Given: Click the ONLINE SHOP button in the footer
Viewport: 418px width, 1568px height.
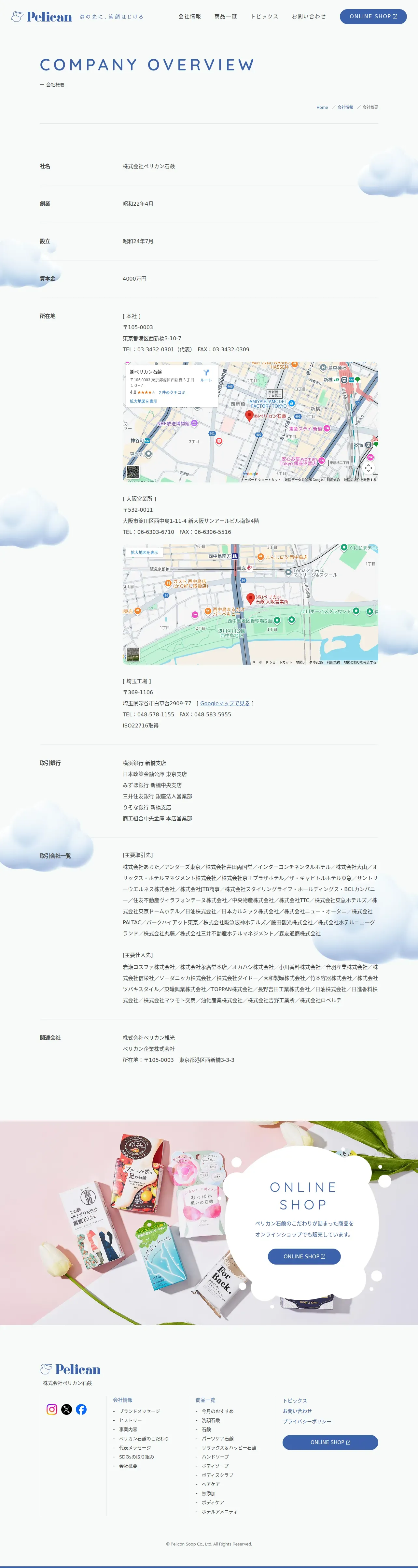Looking at the screenshot, I should point(330,1442).
